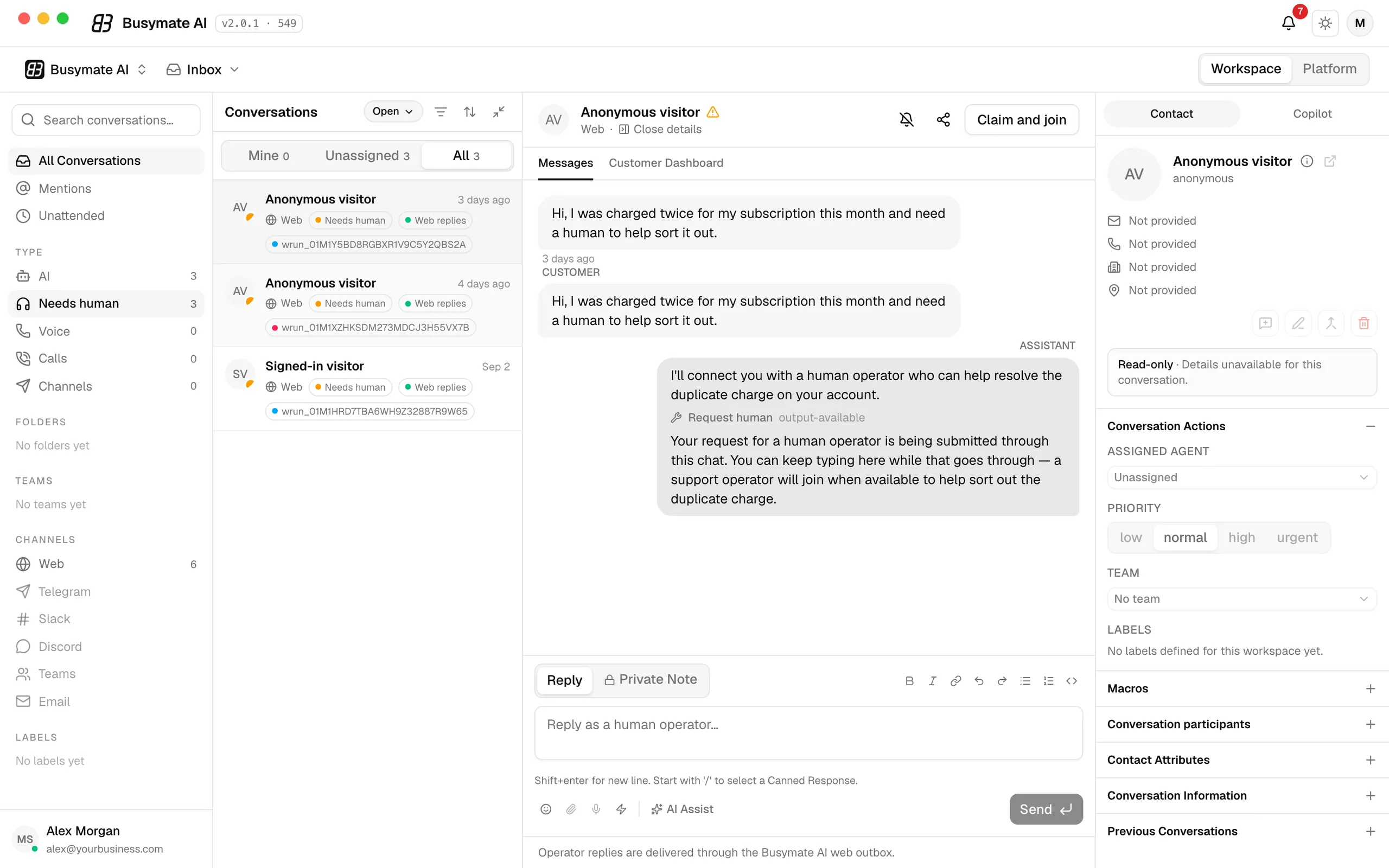Click the filter conversations icon
The width and height of the screenshot is (1389, 868).
(440, 112)
